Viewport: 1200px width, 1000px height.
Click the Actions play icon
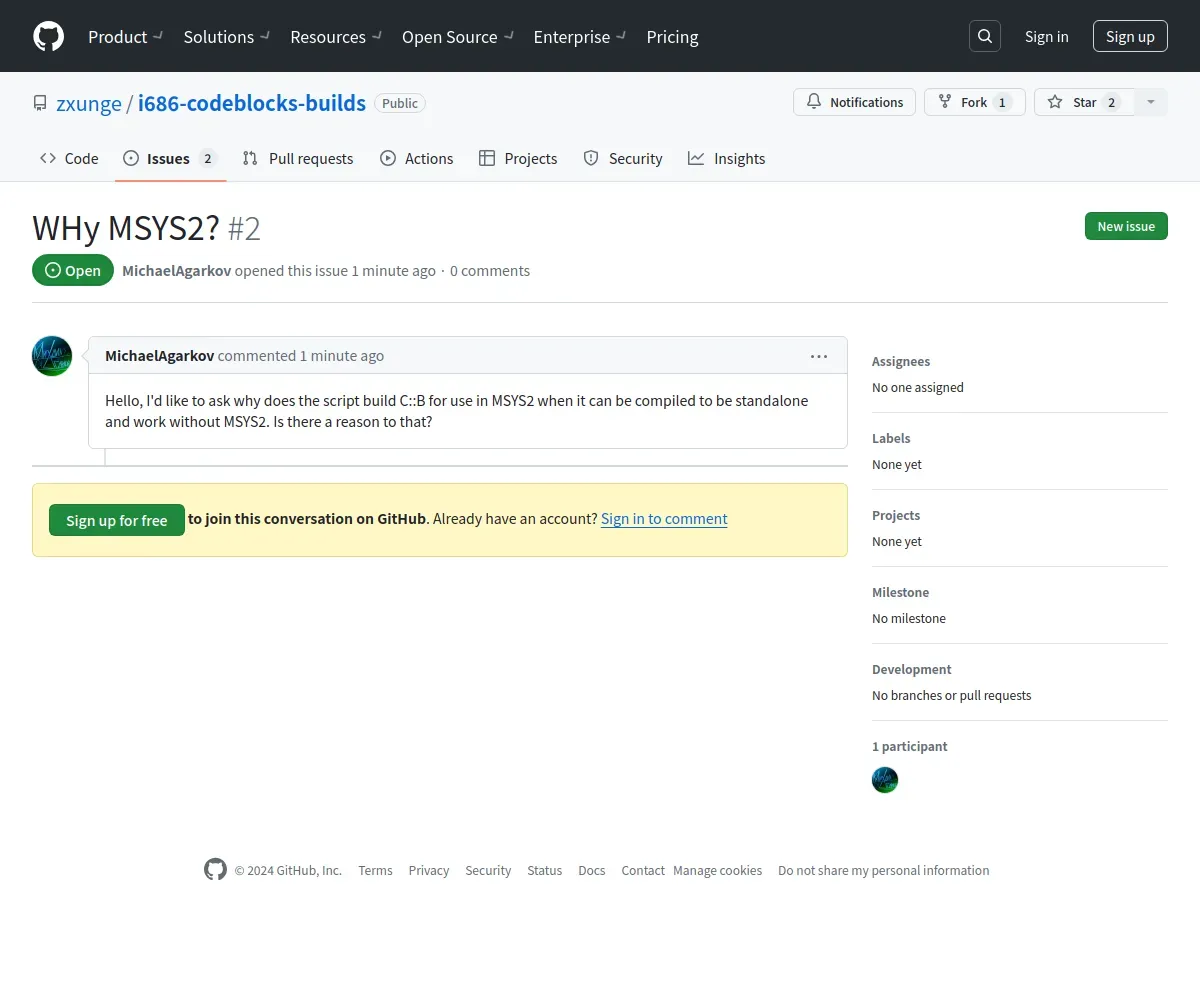coord(388,158)
